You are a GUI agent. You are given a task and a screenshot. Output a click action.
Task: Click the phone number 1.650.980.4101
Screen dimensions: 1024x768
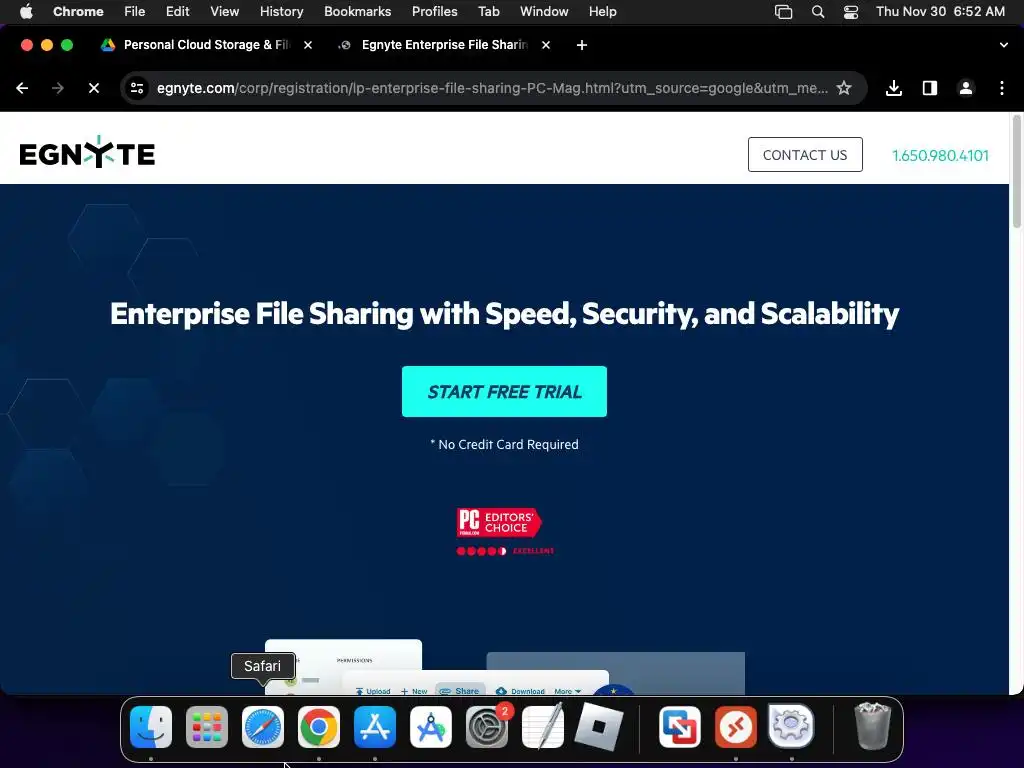click(940, 155)
